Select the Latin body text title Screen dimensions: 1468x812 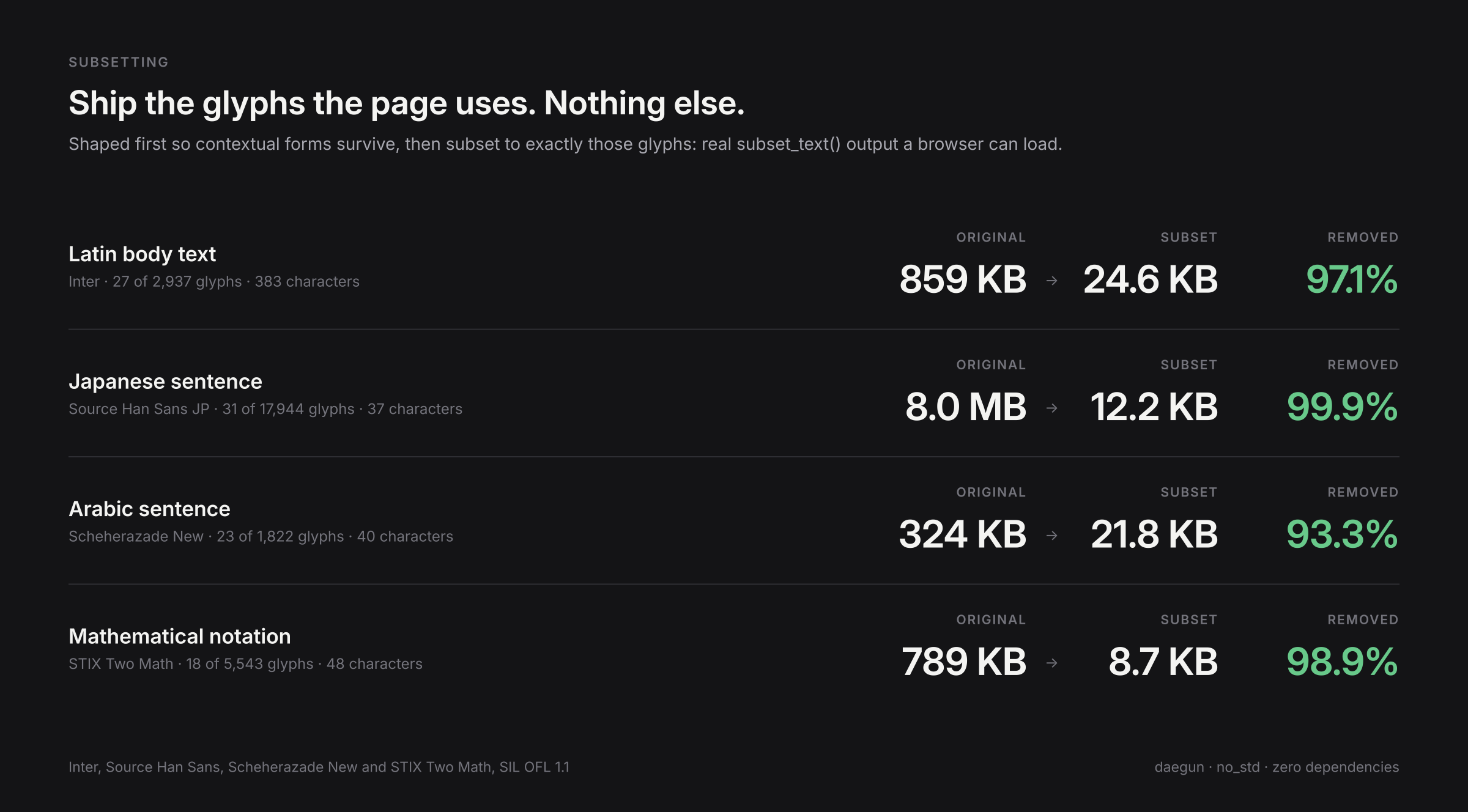pyautogui.click(x=142, y=254)
